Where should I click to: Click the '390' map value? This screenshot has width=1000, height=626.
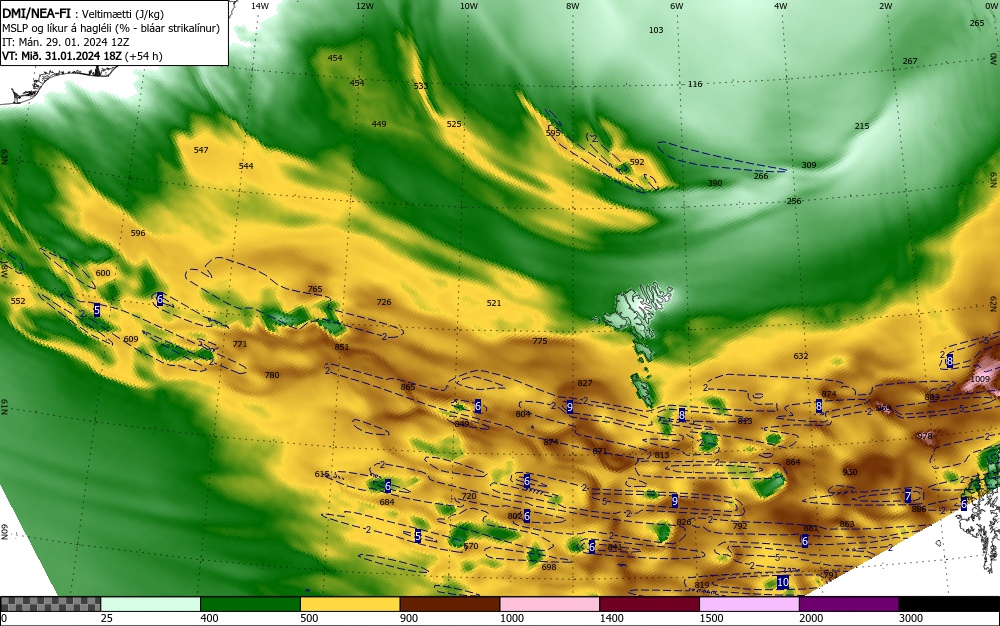pyautogui.click(x=715, y=184)
